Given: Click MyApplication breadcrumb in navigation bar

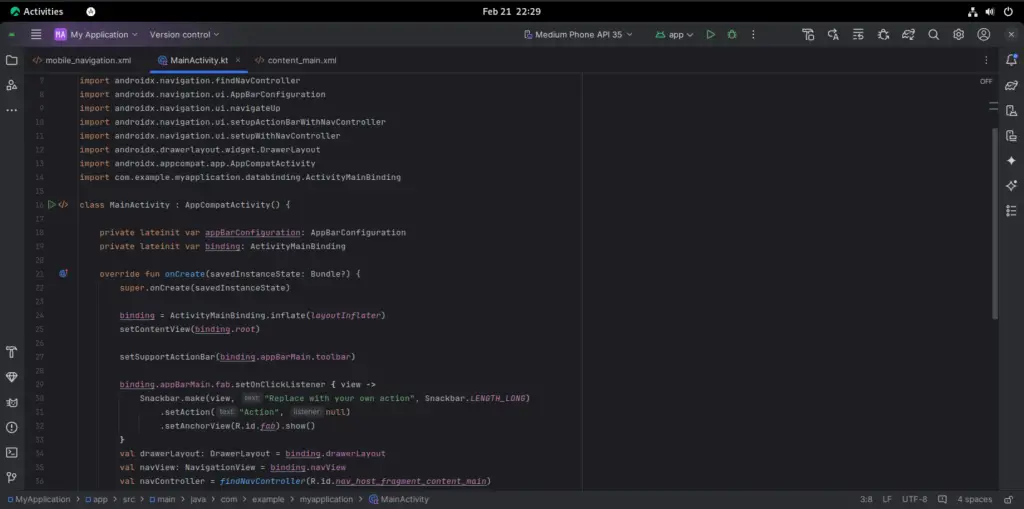Looking at the screenshot, I should (39, 499).
